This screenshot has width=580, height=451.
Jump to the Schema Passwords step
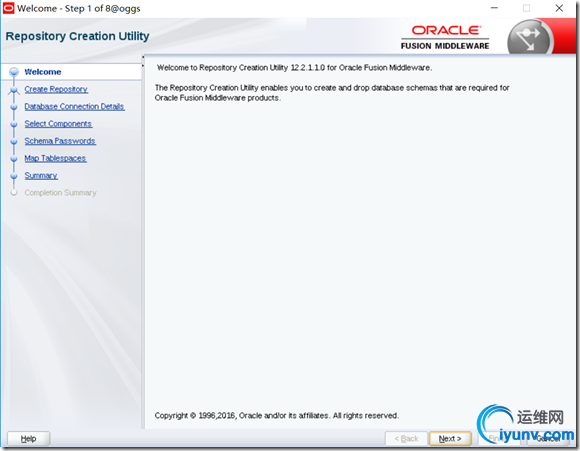60,141
